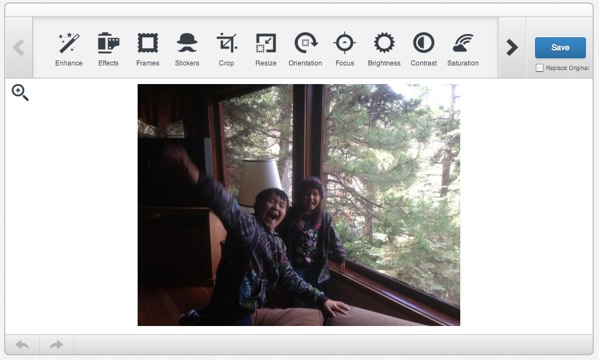Undo last edit arrow

(22, 345)
